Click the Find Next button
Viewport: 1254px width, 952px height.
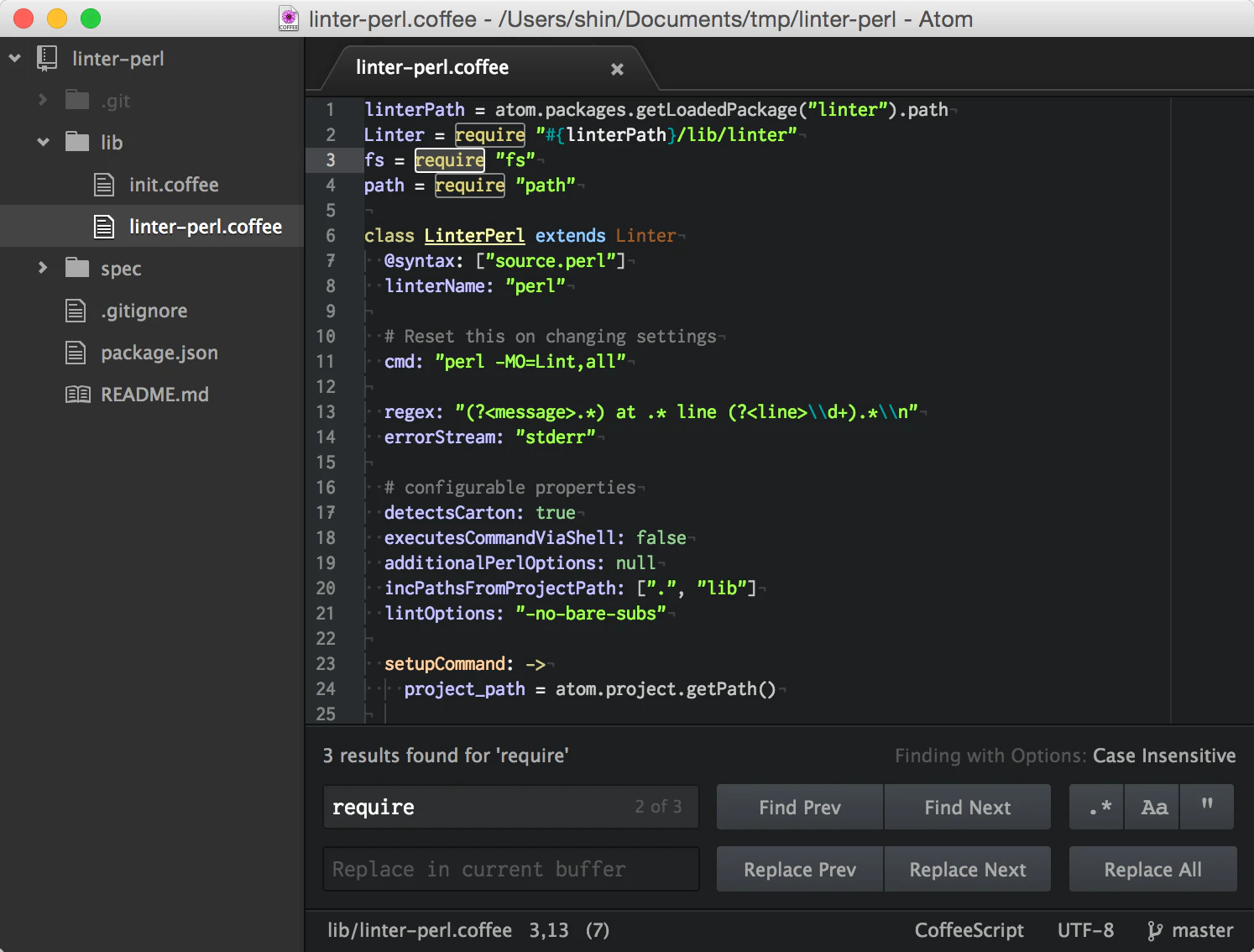967,807
